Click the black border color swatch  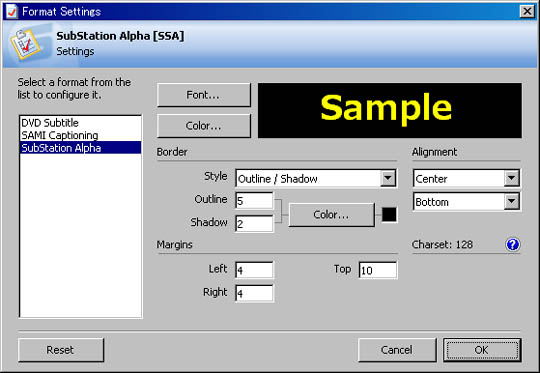point(389,215)
